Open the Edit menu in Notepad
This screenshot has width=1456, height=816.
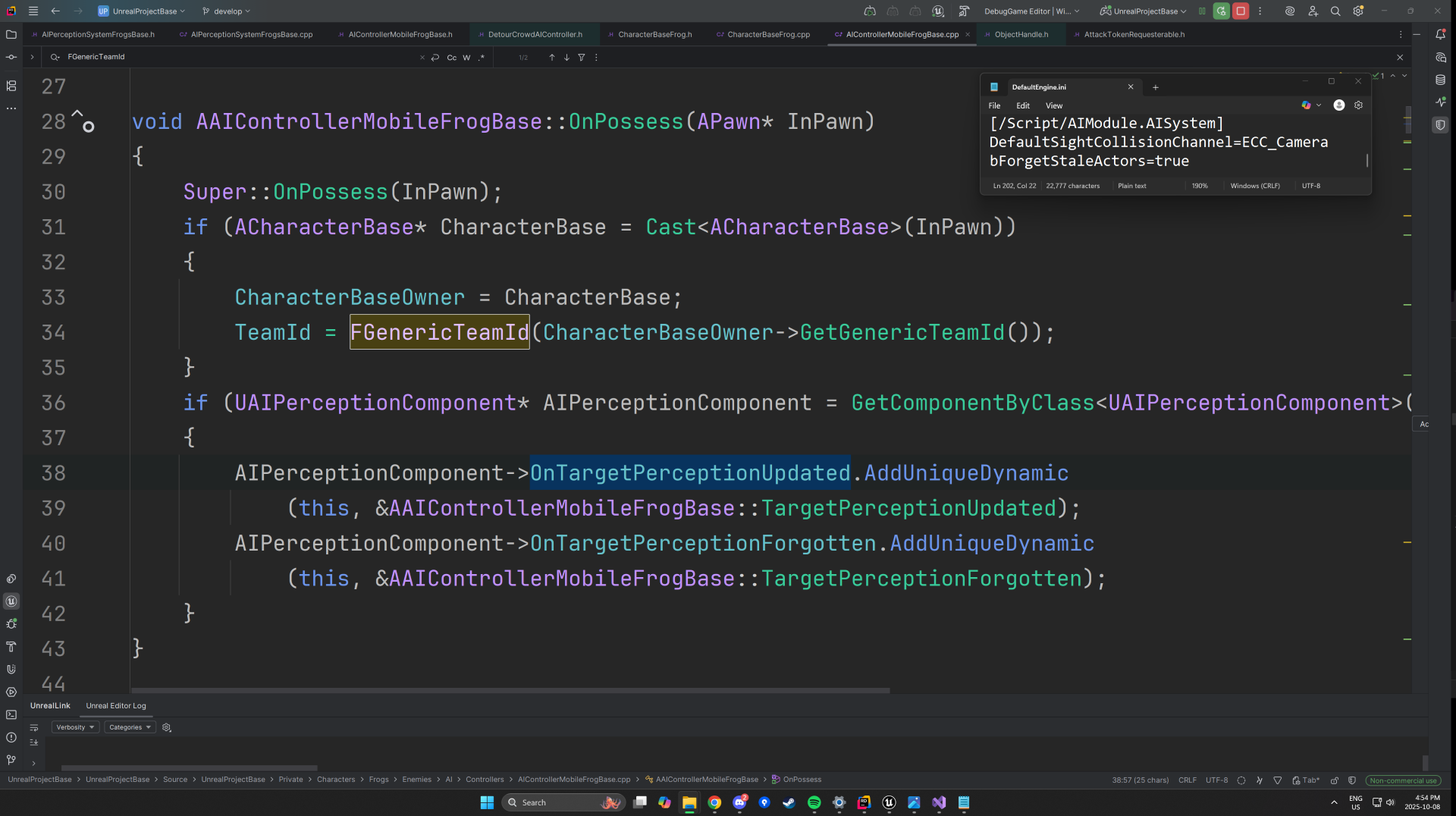click(x=1022, y=105)
